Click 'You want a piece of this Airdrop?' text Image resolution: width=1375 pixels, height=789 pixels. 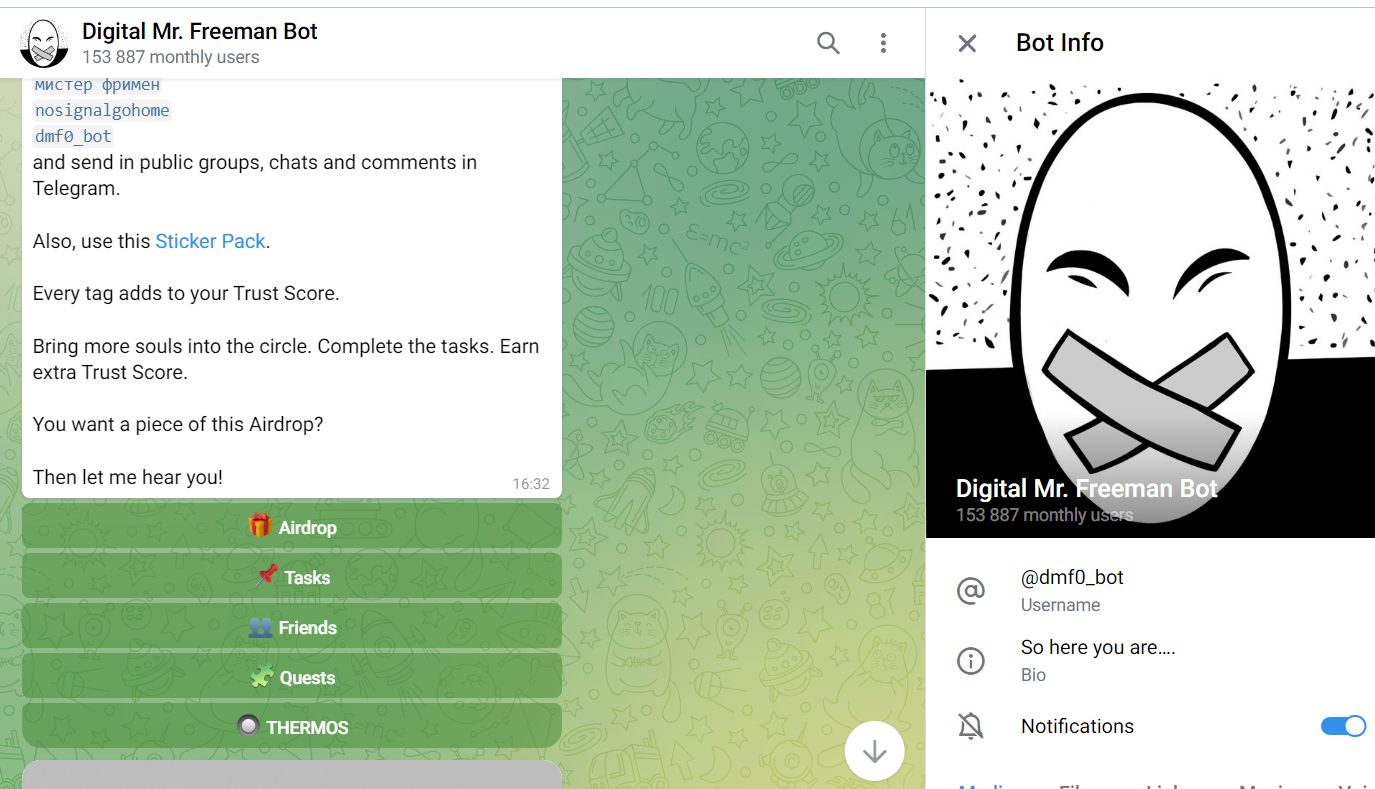178,424
